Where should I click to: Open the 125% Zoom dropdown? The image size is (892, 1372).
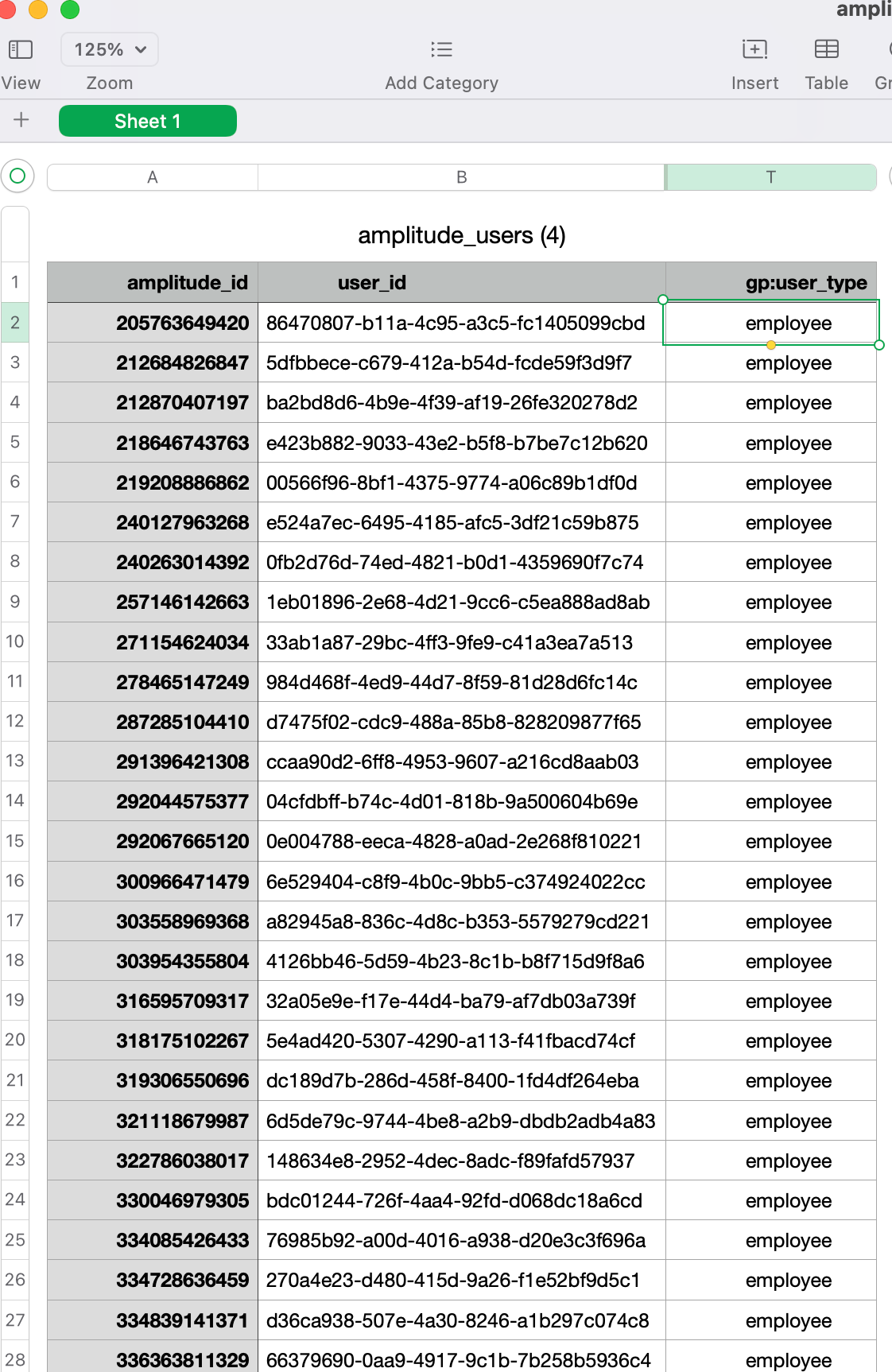tap(110, 49)
